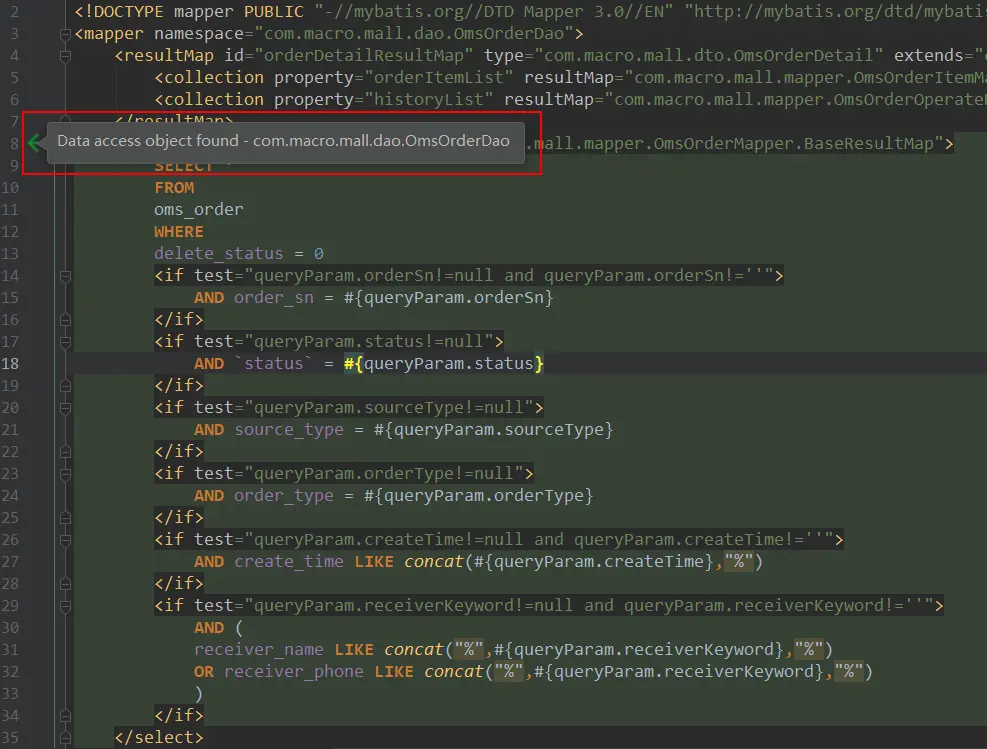Click the green navigate-to-DAO gutter arrow on line 8
This screenshot has width=987, height=749.
point(35,143)
